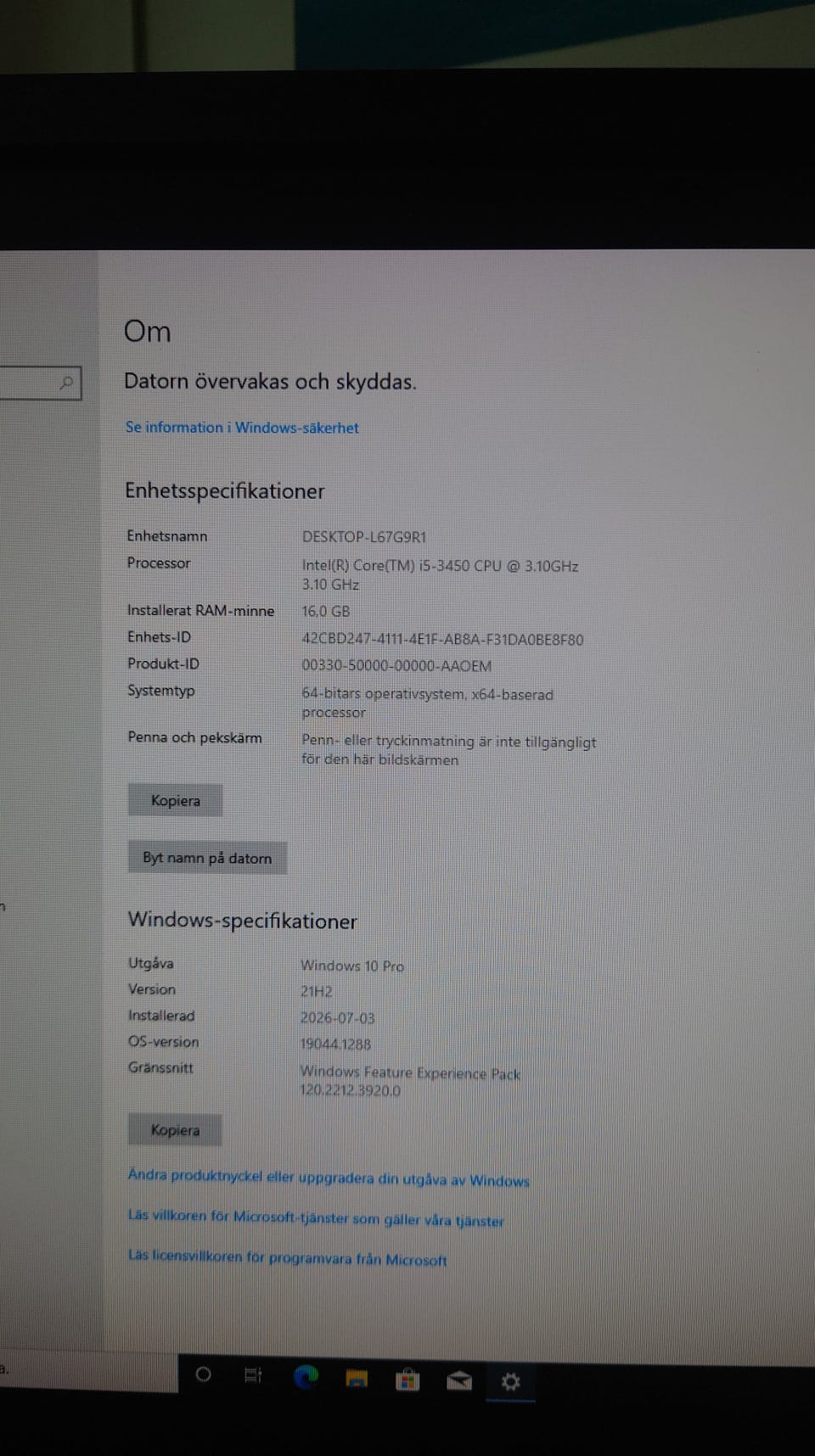Open "Ändra produktnyckel eller uppgradera" link

click(x=329, y=1178)
